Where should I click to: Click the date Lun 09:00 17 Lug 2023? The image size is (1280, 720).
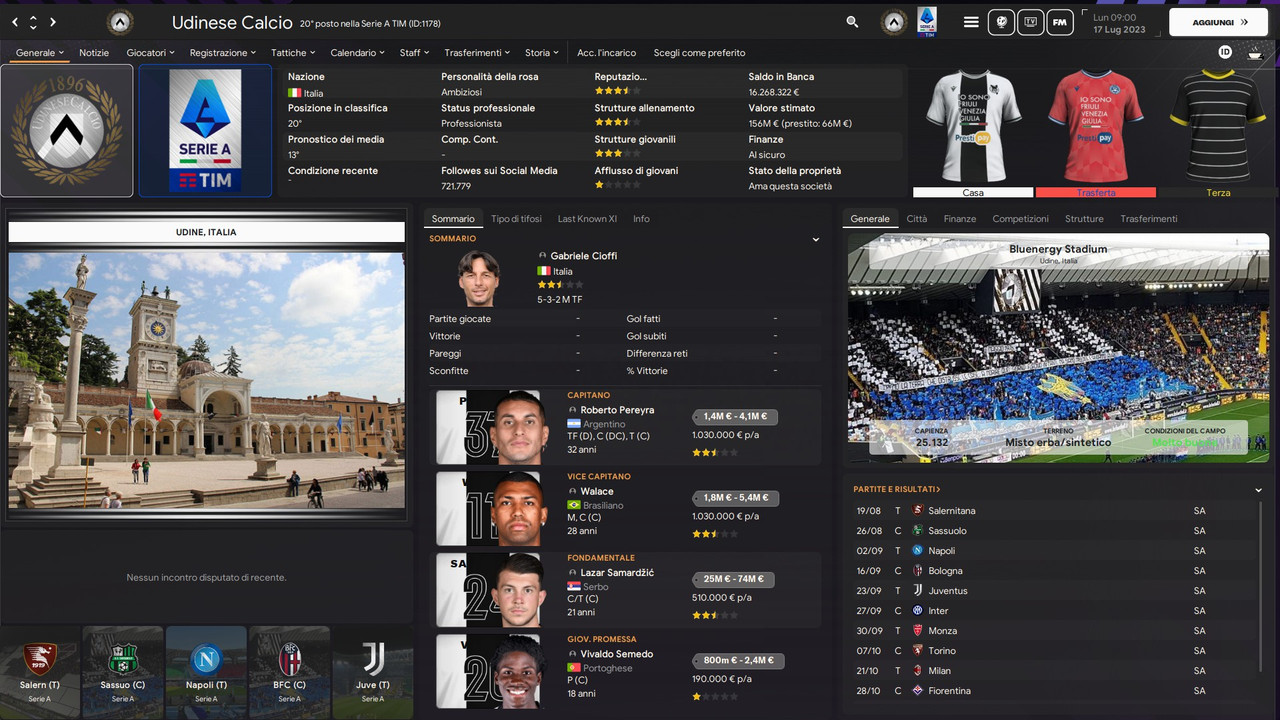tap(1119, 23)
